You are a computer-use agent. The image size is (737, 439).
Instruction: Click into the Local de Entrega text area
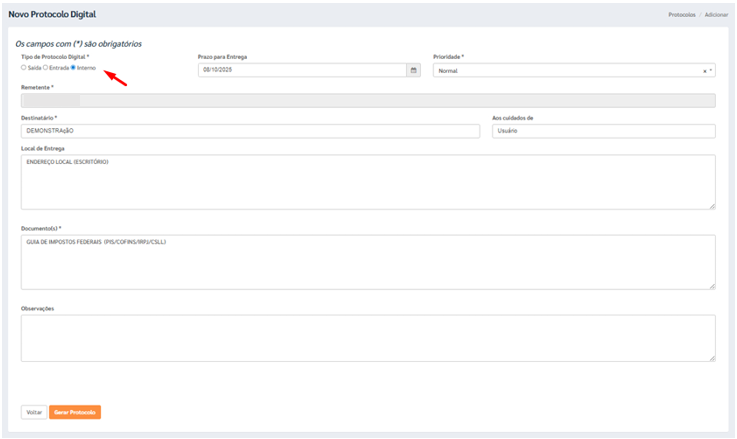click(367, 182)
